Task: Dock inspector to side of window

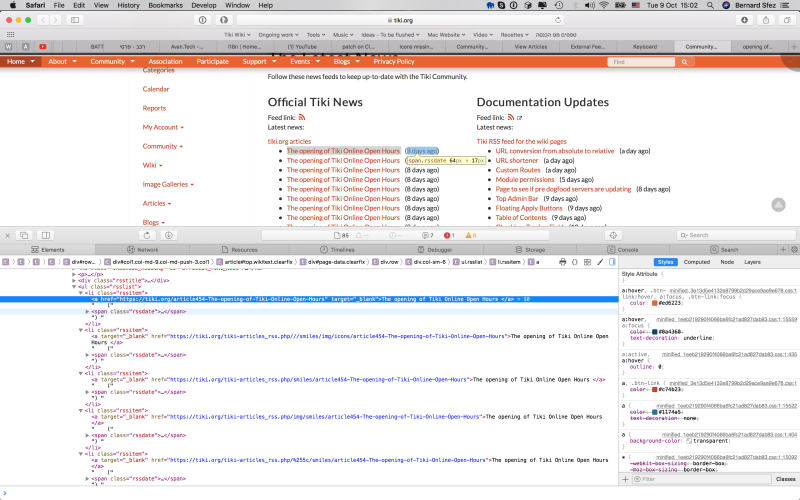Action: click(46, 235)
